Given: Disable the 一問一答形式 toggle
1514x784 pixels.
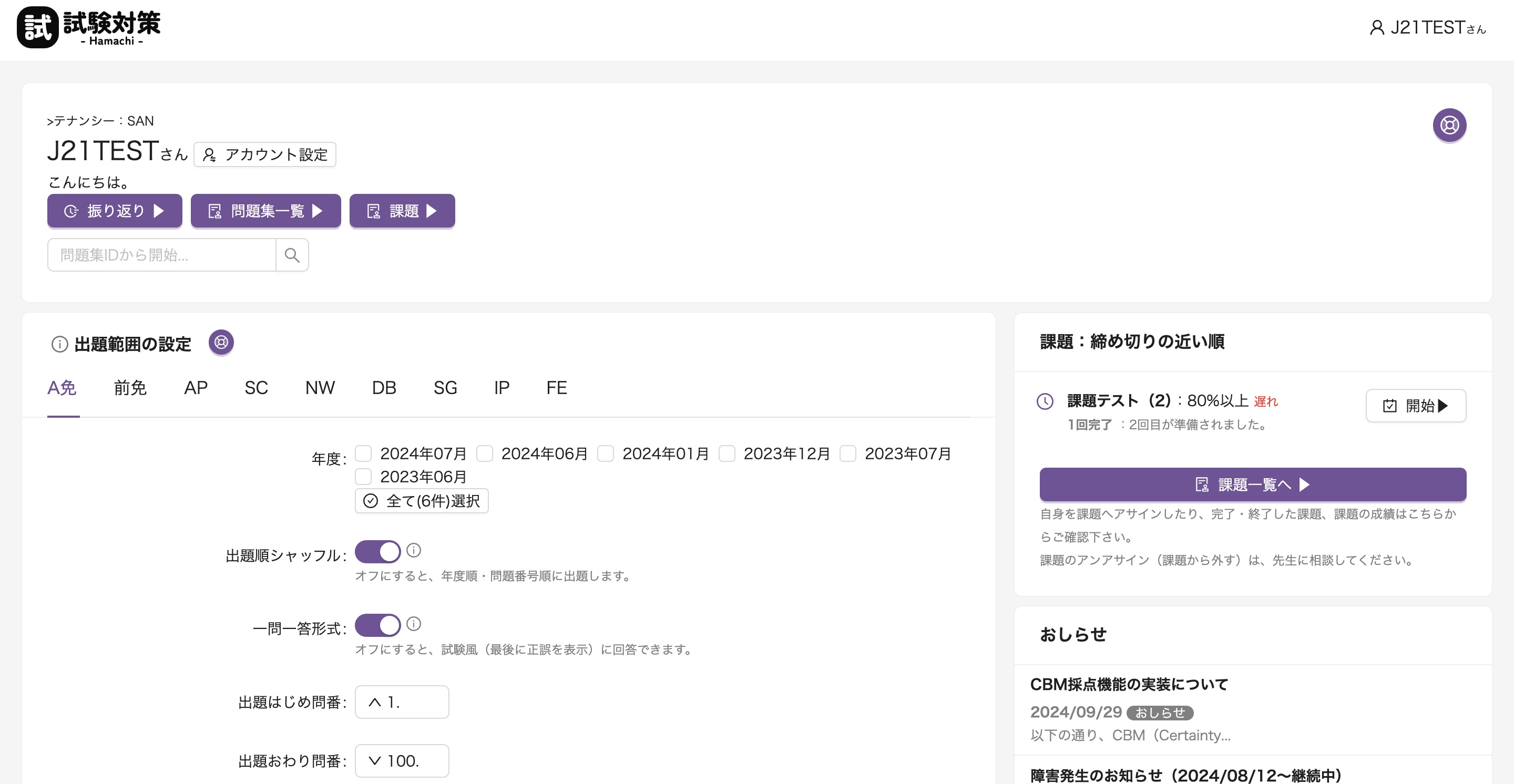Looking at the screenshot, I should coord(377,625).
